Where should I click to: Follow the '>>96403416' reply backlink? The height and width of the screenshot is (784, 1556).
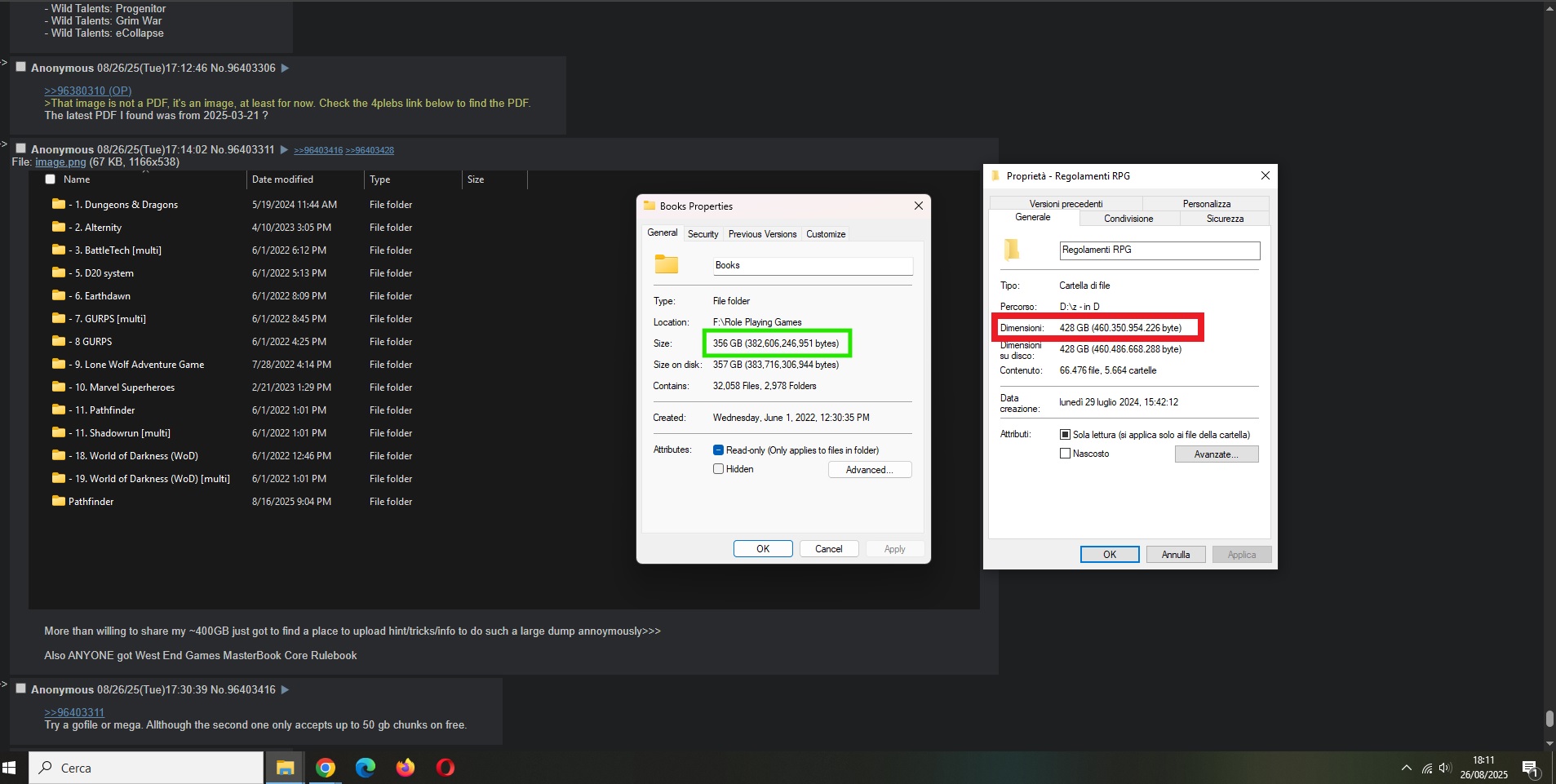point(318,150)
